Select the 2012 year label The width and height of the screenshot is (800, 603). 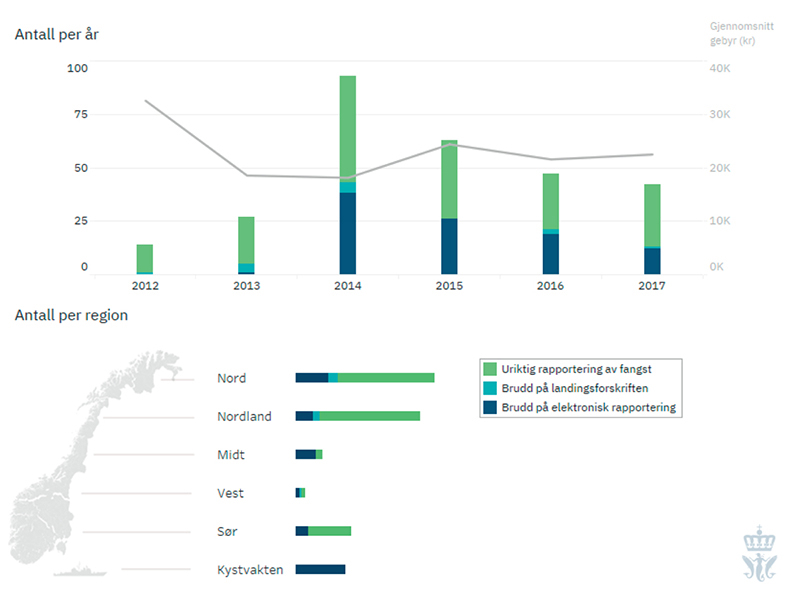[145, 285]
